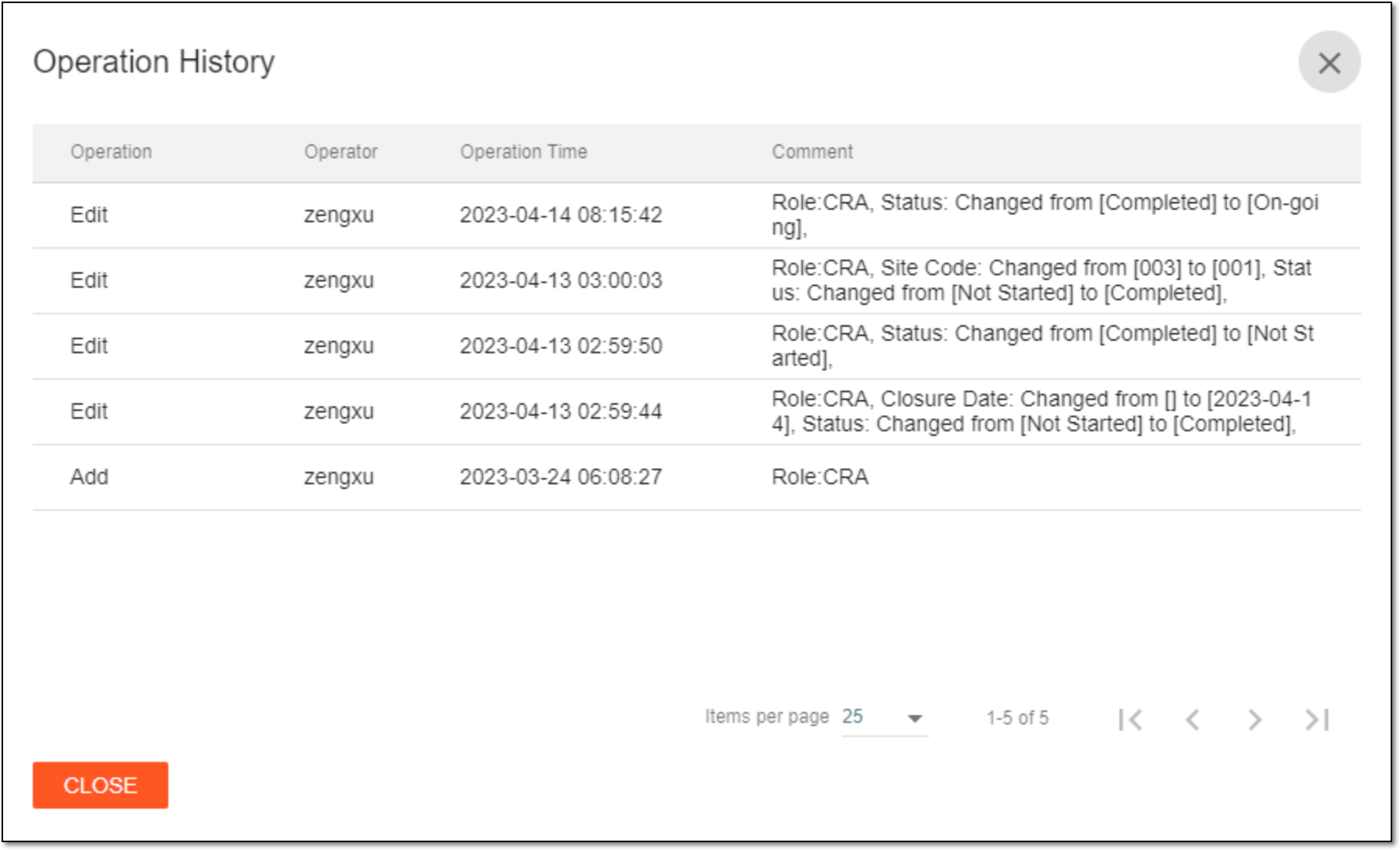Image resolution: width=1400 pixels, height=850 pixels.
Task: Select the timestamp 2023-04-13 02:59:50
Action: (x=560, y=345)
